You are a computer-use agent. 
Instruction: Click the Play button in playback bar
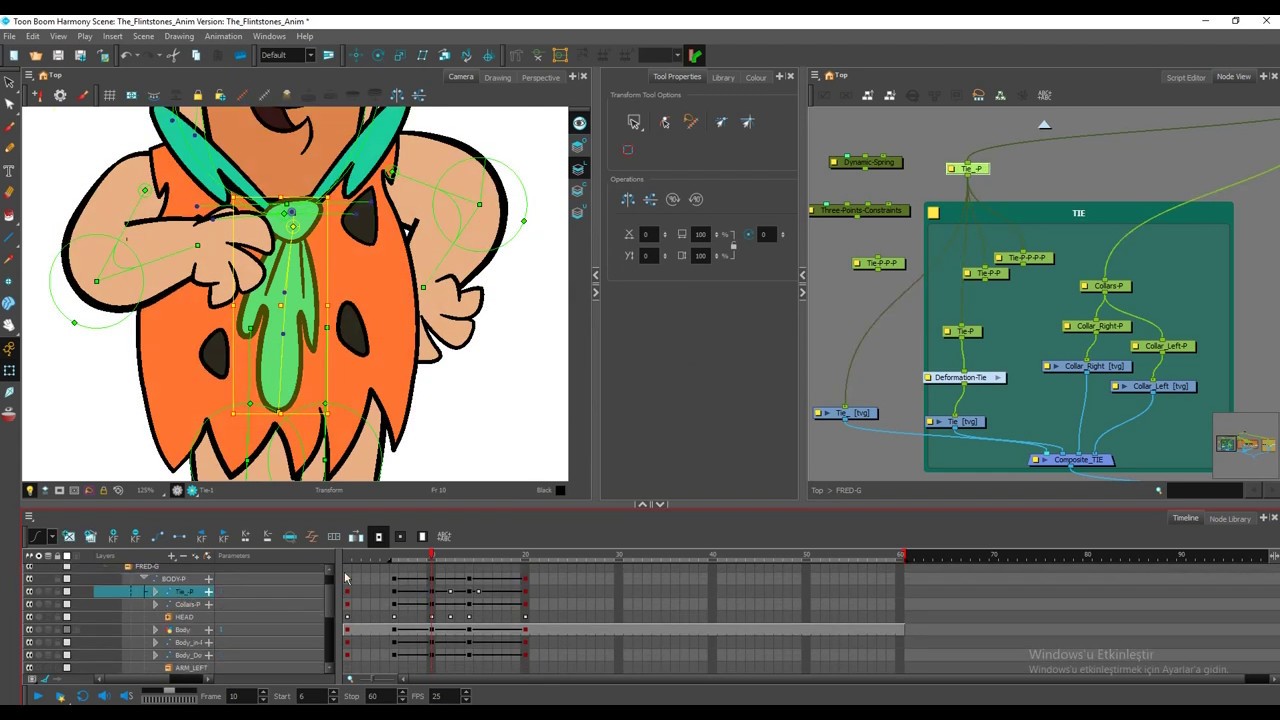(x=38, y=696)
